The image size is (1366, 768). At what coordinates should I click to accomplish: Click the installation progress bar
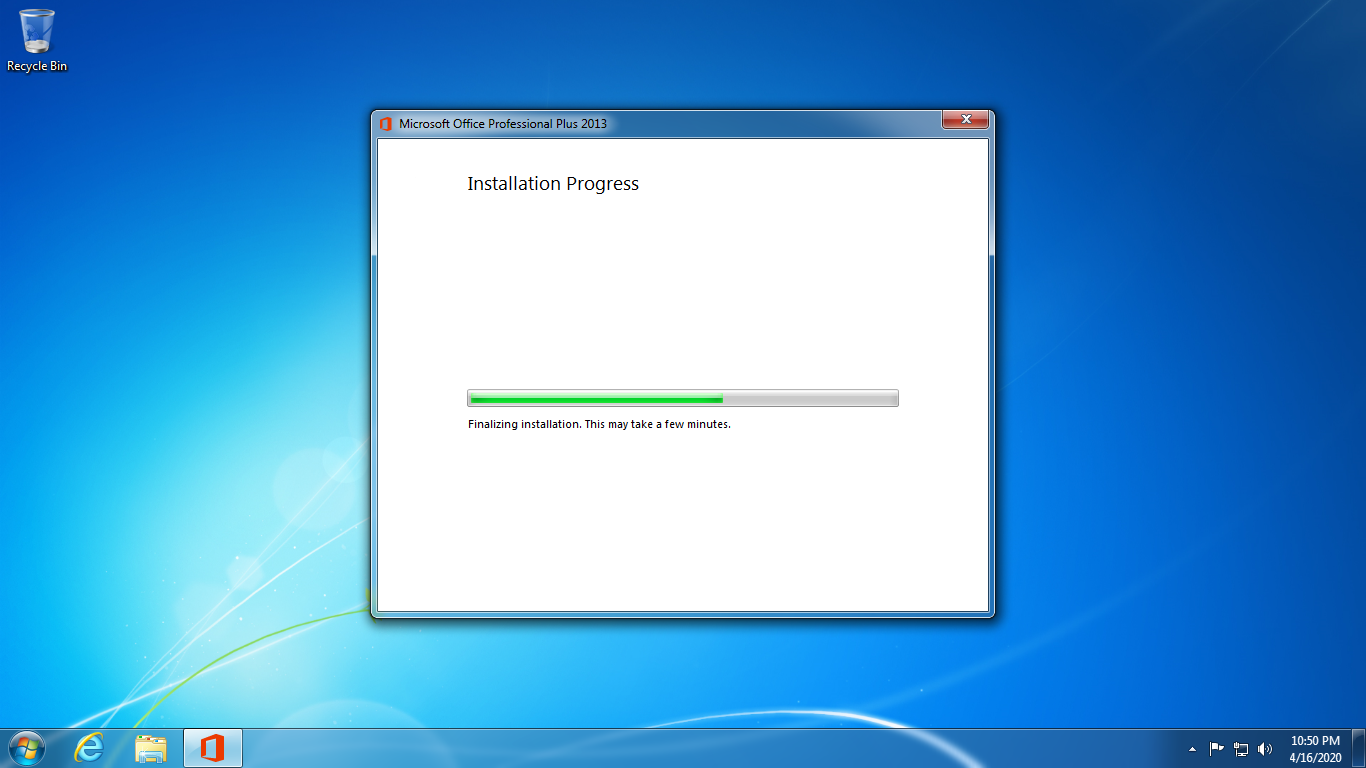coord(683,398)
